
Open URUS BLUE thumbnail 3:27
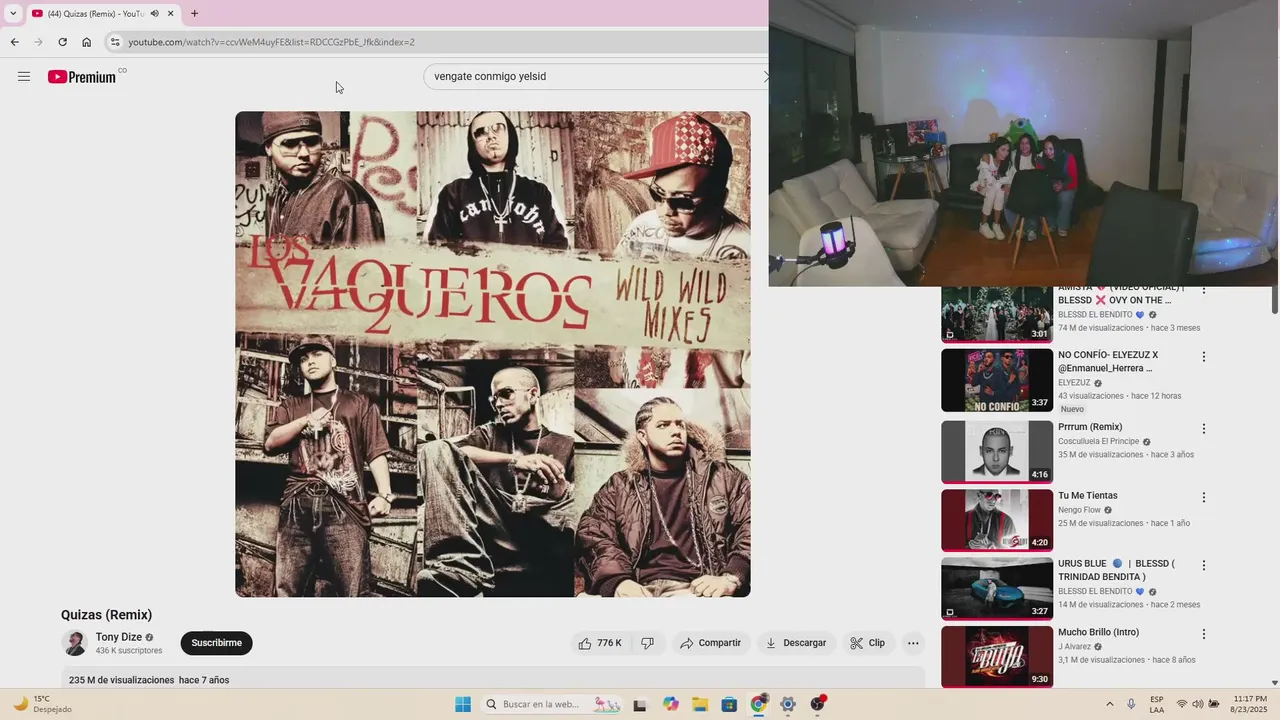[997, 588]
